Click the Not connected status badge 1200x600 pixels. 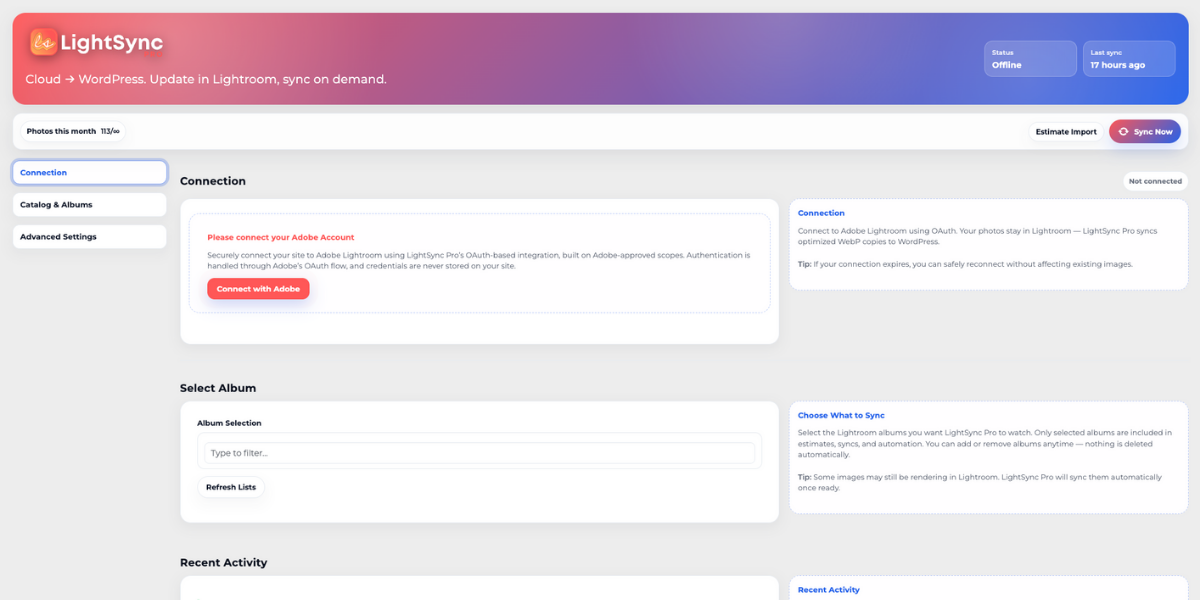coord(1156,181)
